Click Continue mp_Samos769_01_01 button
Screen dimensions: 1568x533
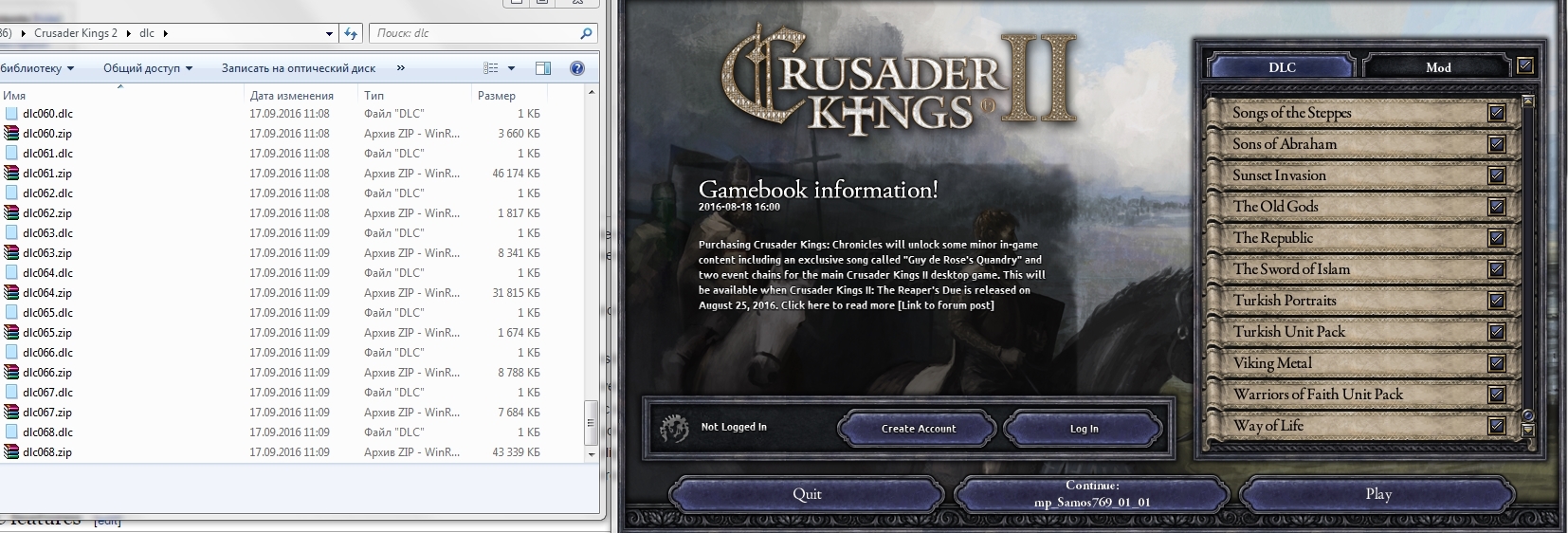(1092, 494)
